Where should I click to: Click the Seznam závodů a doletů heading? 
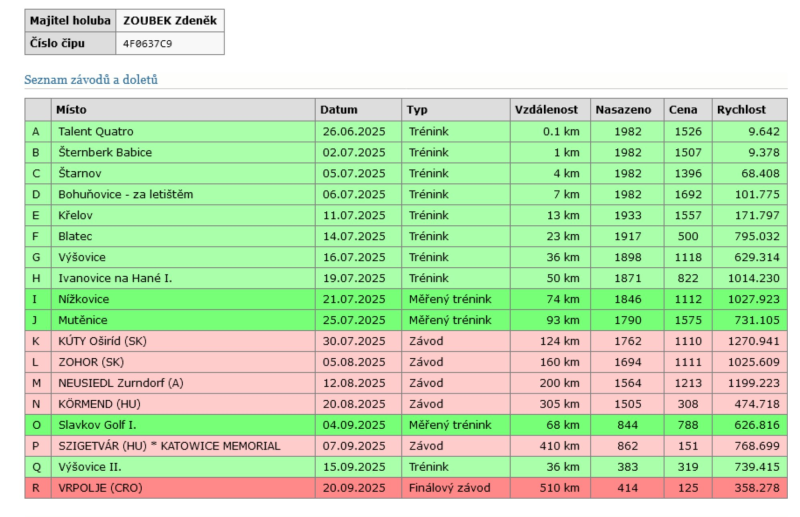pyautogui.click(x=91, y=79)
